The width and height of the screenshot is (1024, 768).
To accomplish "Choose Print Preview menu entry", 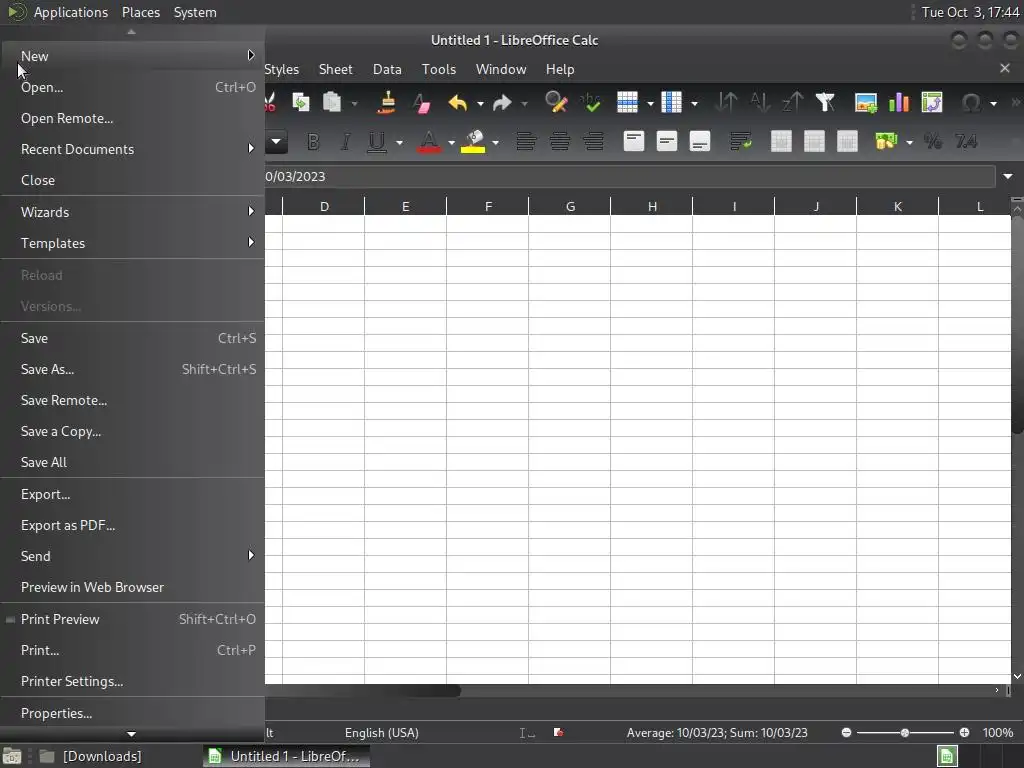I will pyautogui.click(x=133, y=619).
